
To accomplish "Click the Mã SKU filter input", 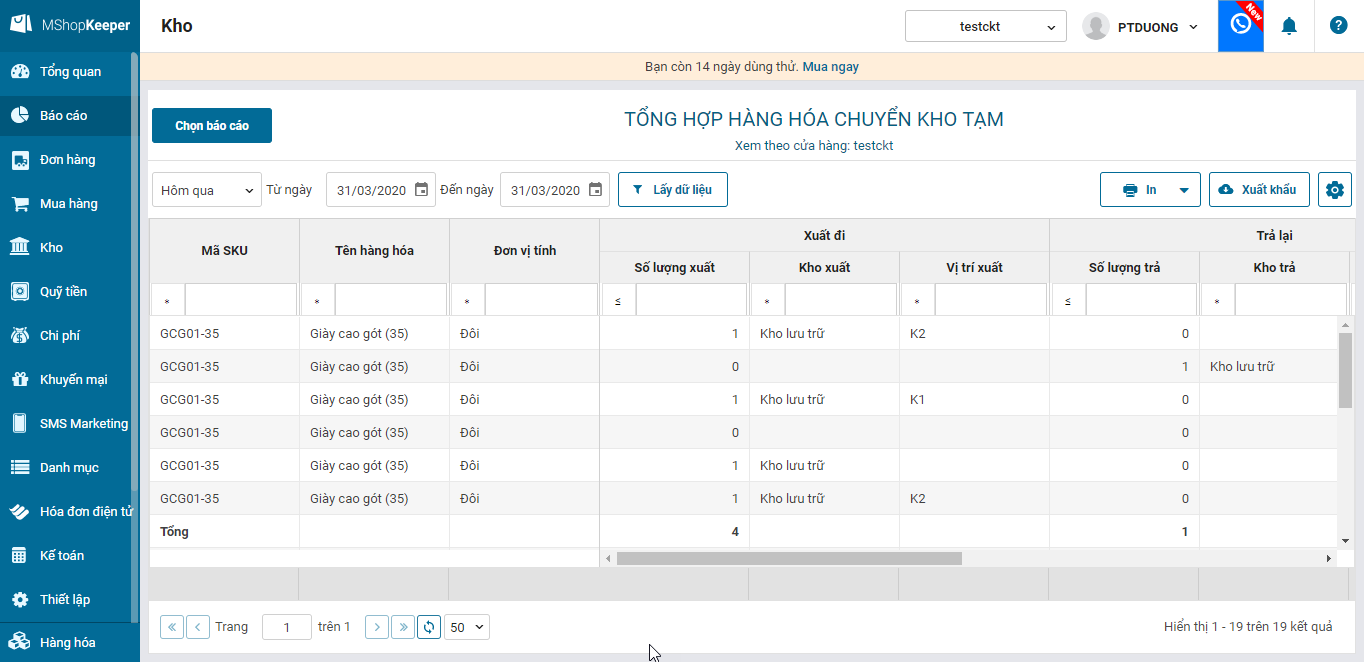I will pos(241,300).
